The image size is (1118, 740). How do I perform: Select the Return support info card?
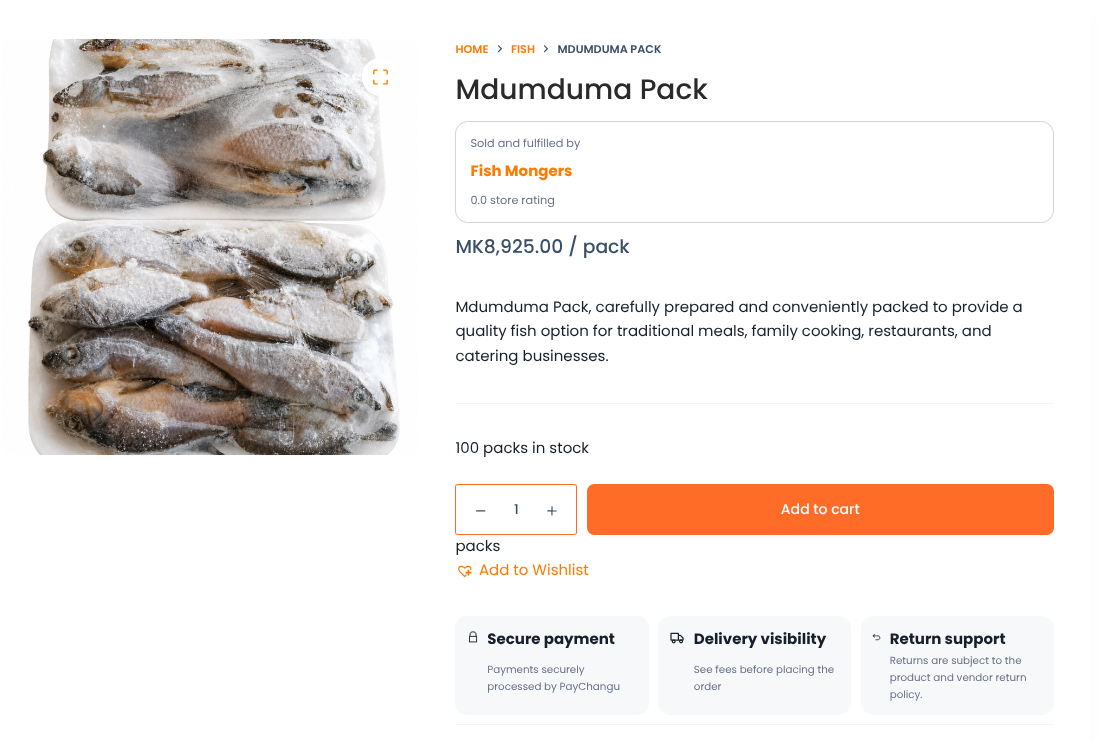(x=958, y=665)
